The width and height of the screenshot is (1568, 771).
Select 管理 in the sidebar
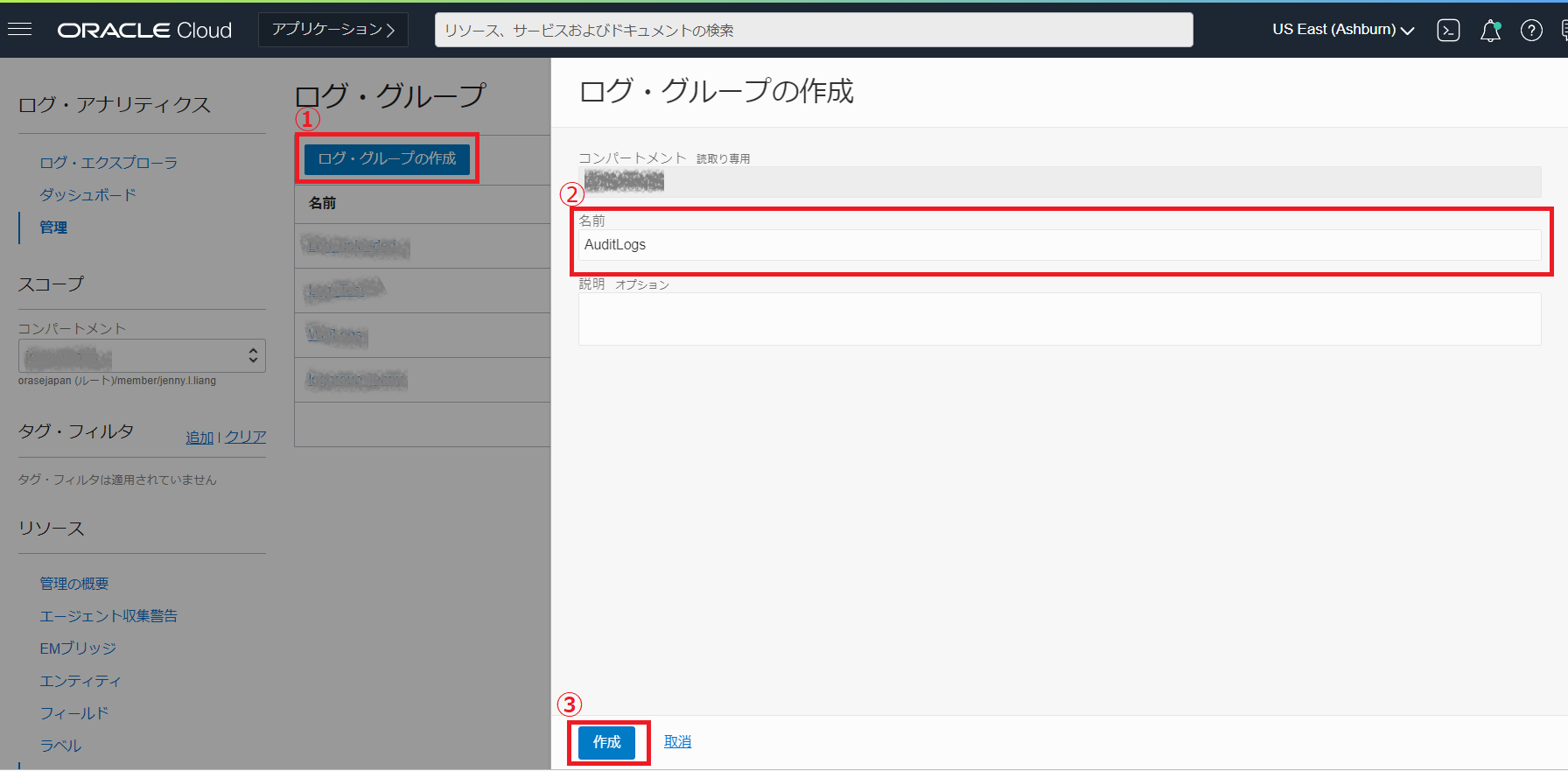(53, 228)
